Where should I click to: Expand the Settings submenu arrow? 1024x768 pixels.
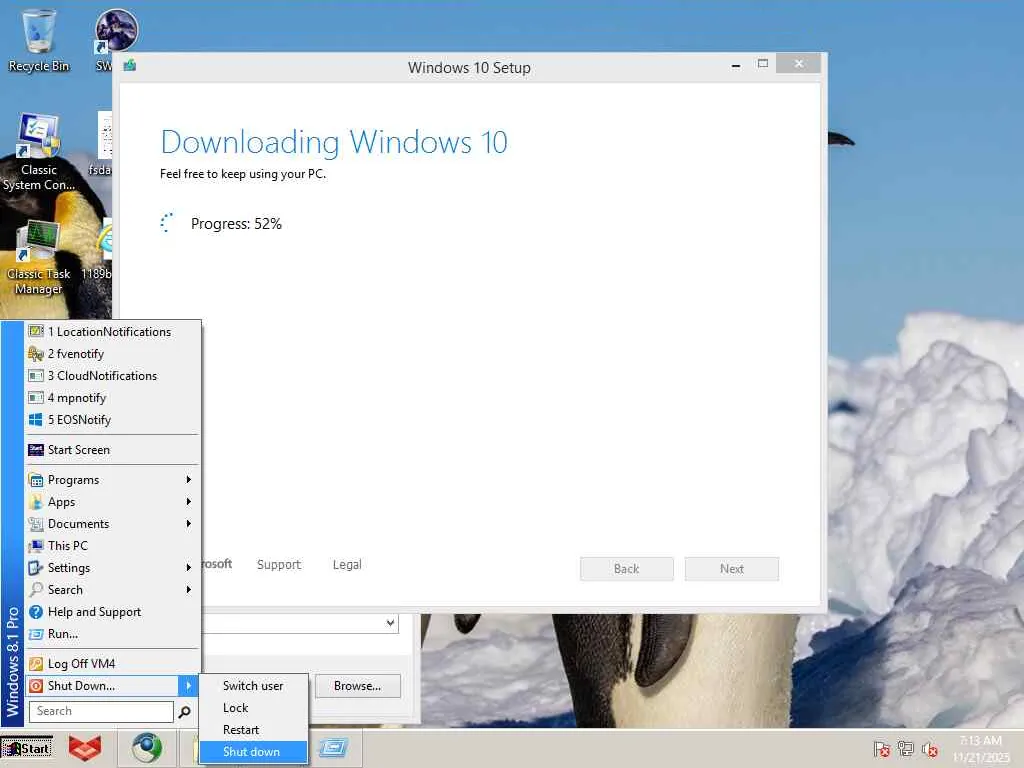coord(189,568)
